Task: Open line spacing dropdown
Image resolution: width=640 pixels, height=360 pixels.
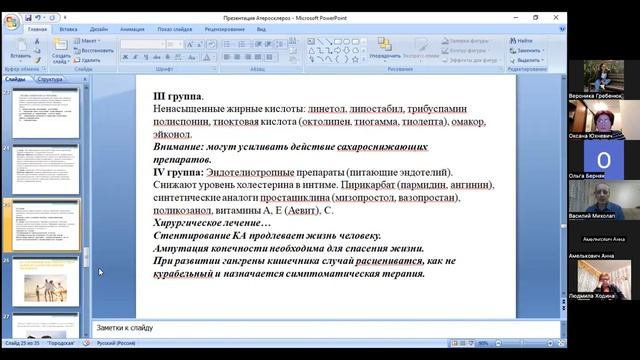Action: (280, 44)
